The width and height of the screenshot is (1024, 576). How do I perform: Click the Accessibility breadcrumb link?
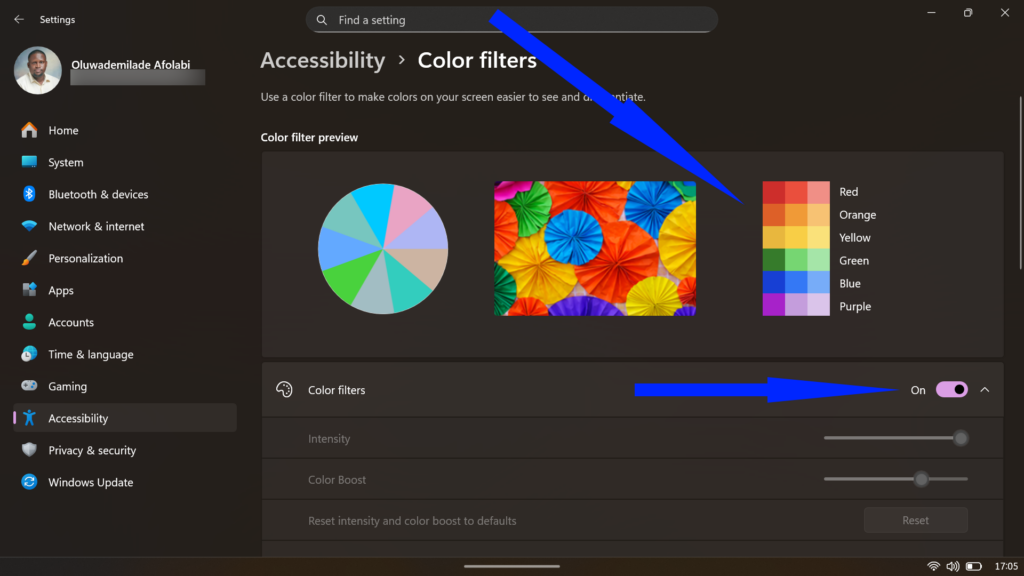coord(322,60)
